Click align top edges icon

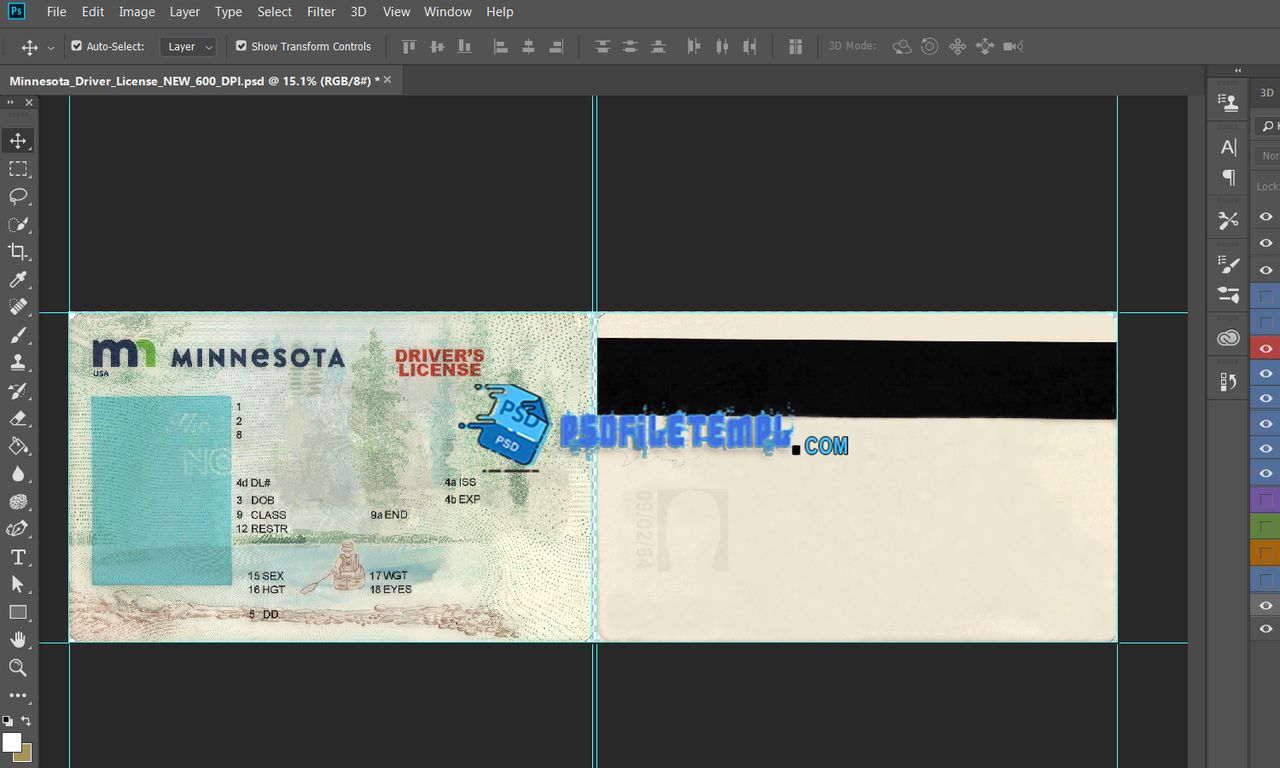pos(408,46)
